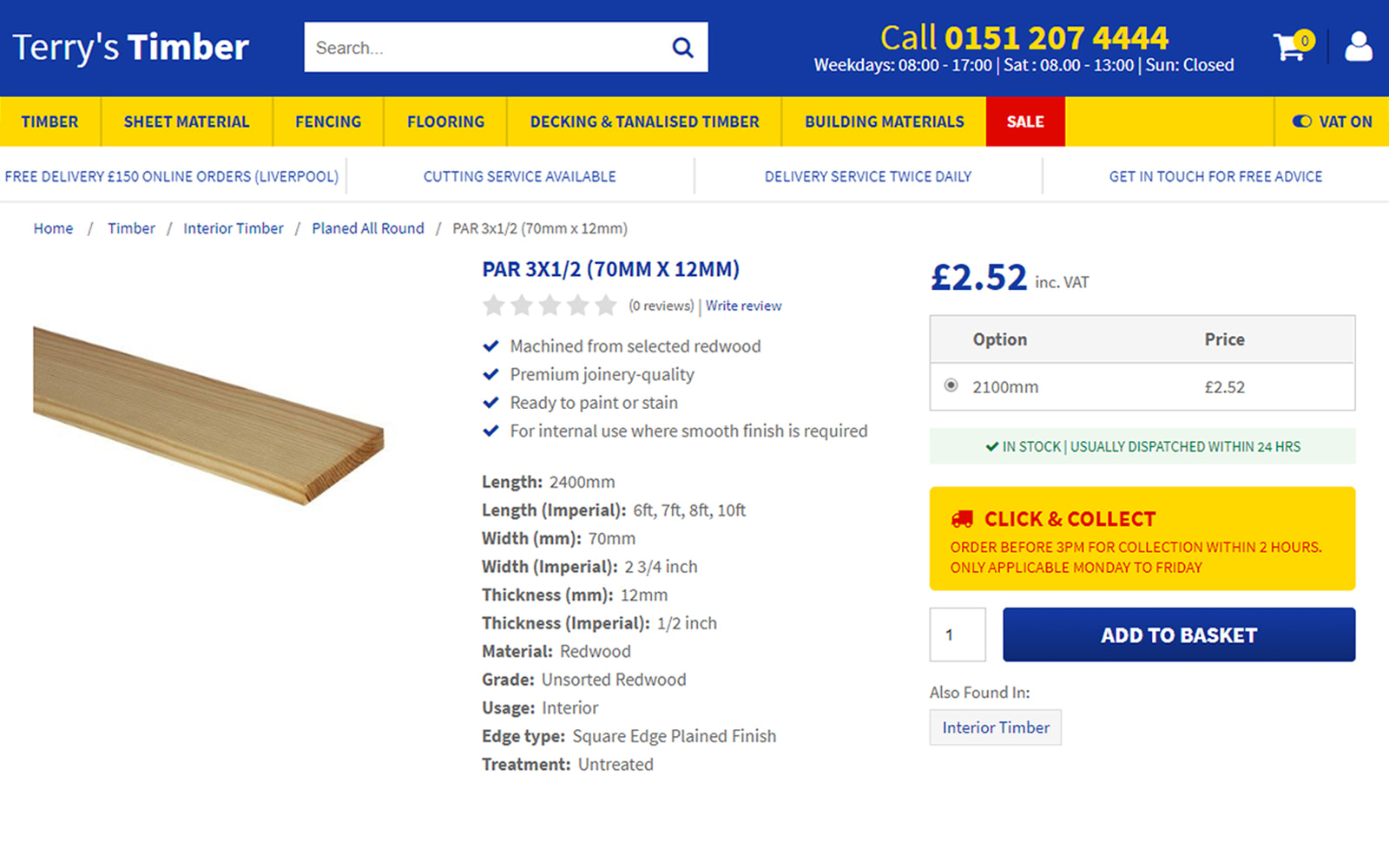Click the Add to Basket button
The height and width of the screenshot is (868, 1389).
(x=1179, y=635)
